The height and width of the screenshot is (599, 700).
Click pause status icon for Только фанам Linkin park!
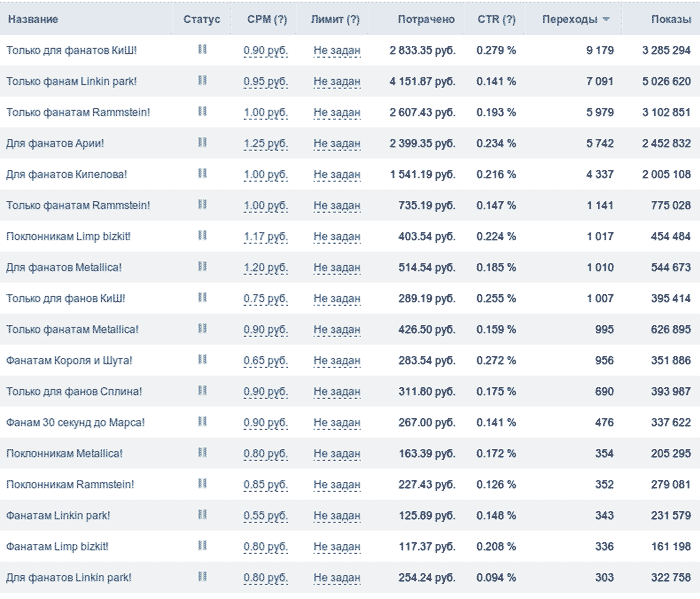coord(202,80)
